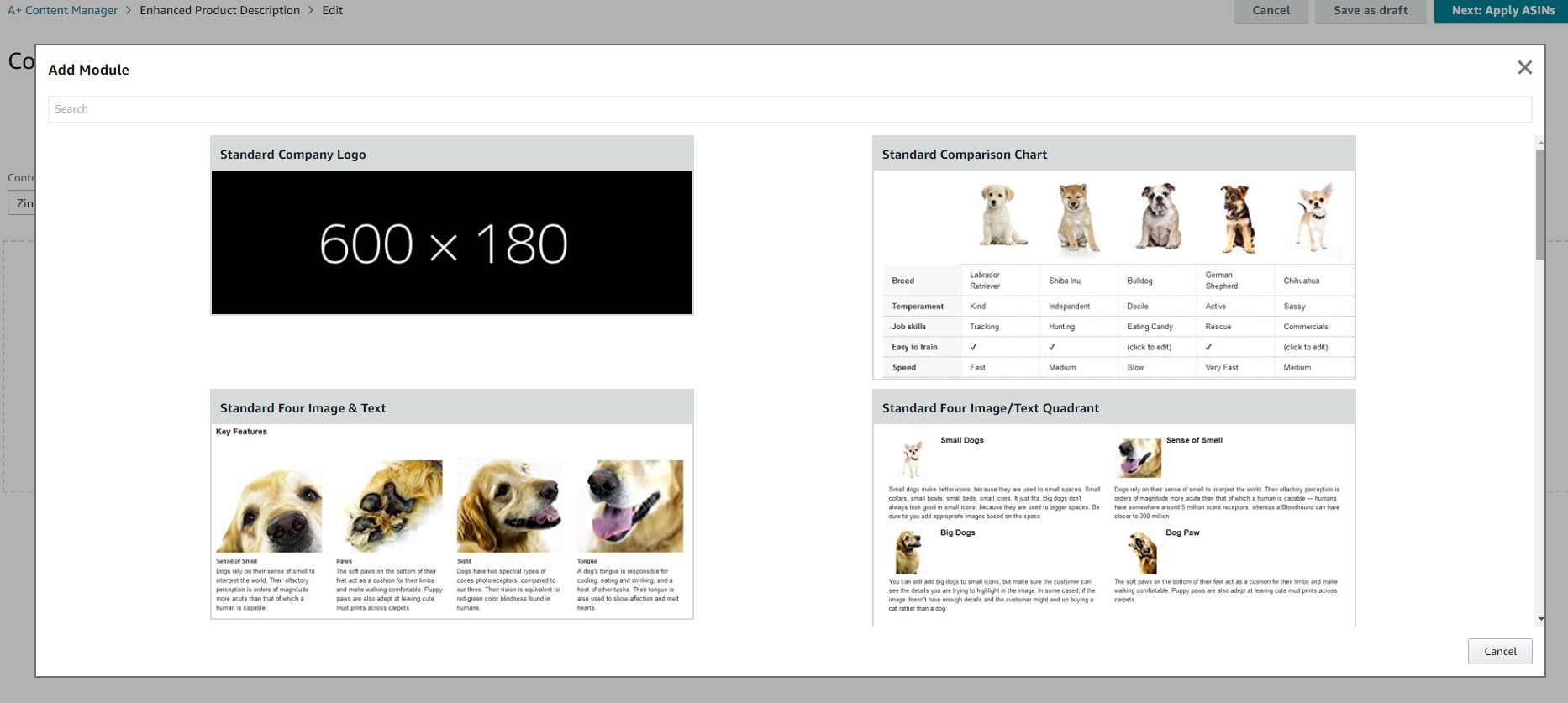Click the German Shepherd puppy image
Screen dimensions: 1568x703
(1237, 218)
